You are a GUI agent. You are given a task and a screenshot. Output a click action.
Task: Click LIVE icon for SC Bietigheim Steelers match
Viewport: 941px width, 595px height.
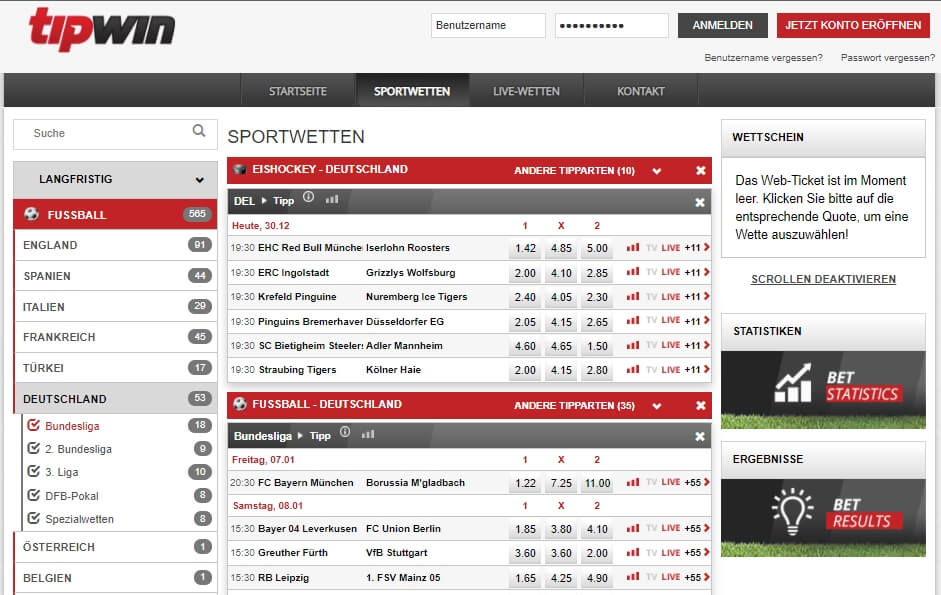pos(670,345)
